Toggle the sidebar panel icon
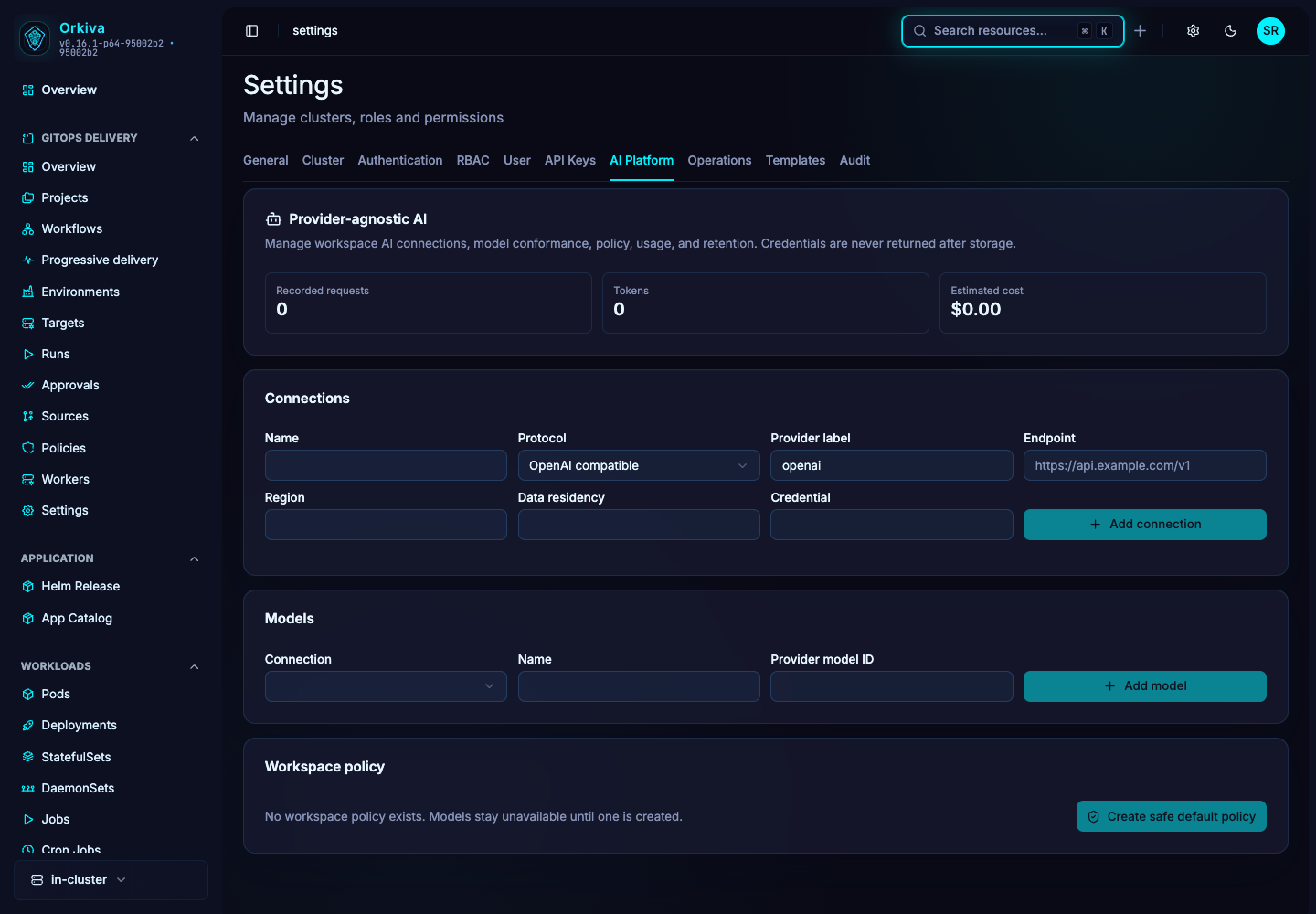This screenshot has width=1316, height=914. click(x=252, y=31)
